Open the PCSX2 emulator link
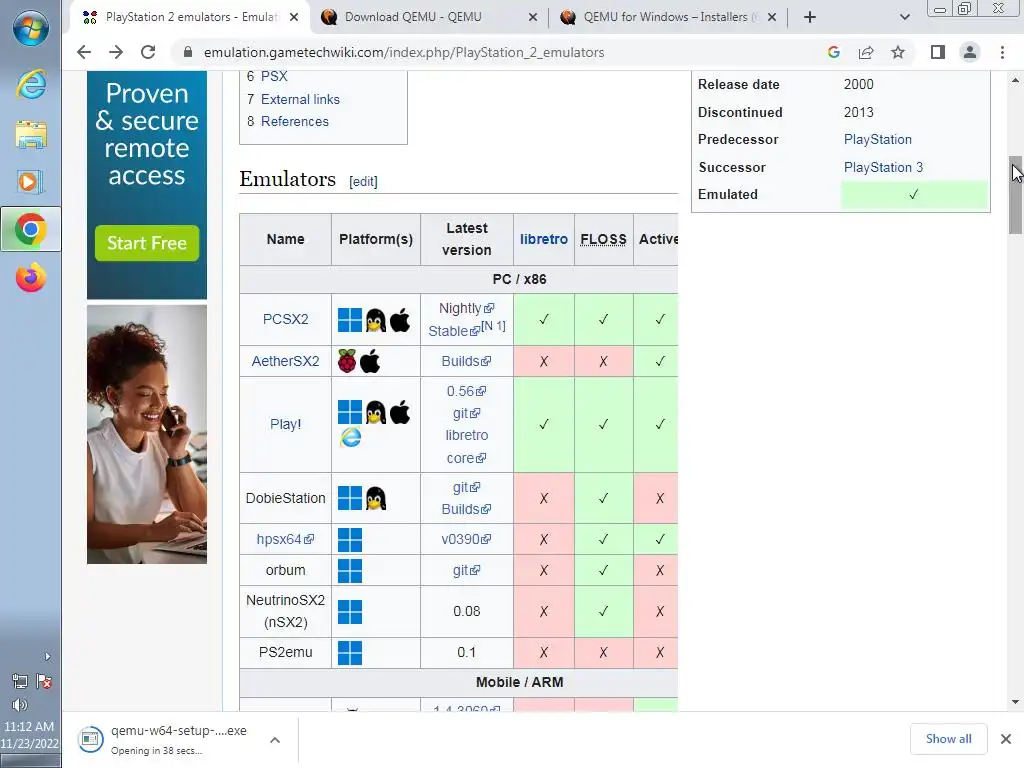Screen dimensions: 1024x768 click(285, 319)
